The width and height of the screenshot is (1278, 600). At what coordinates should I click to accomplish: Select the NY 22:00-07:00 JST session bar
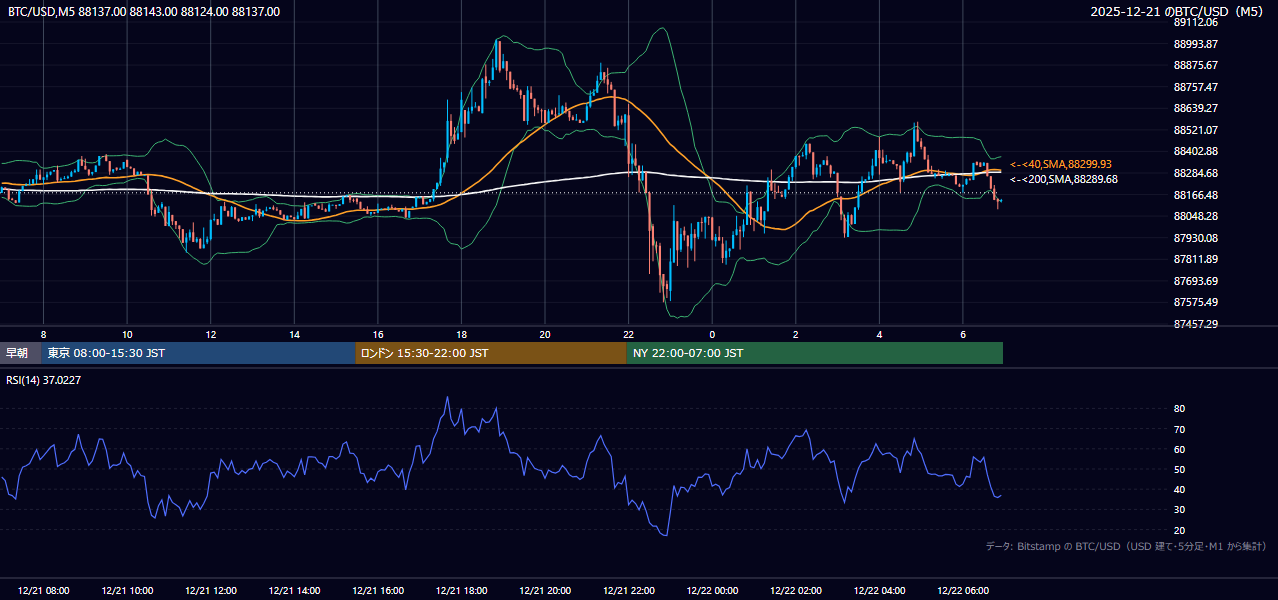click(x=815, y=353)
